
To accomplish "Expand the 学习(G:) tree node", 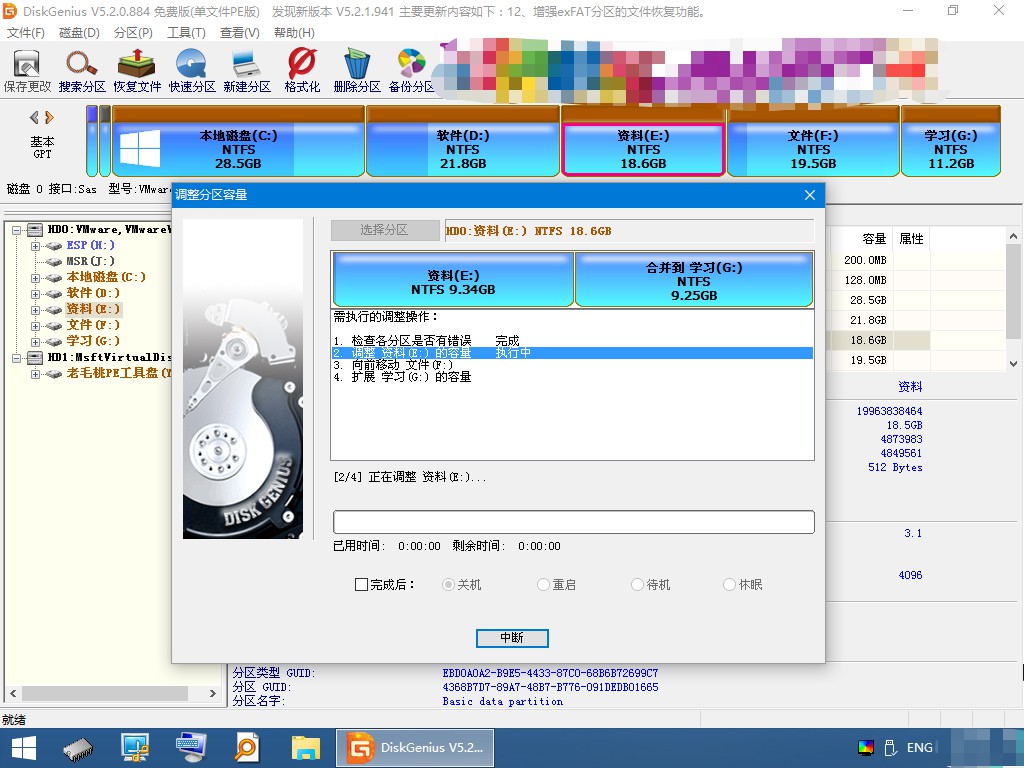I will coord(36,342).
